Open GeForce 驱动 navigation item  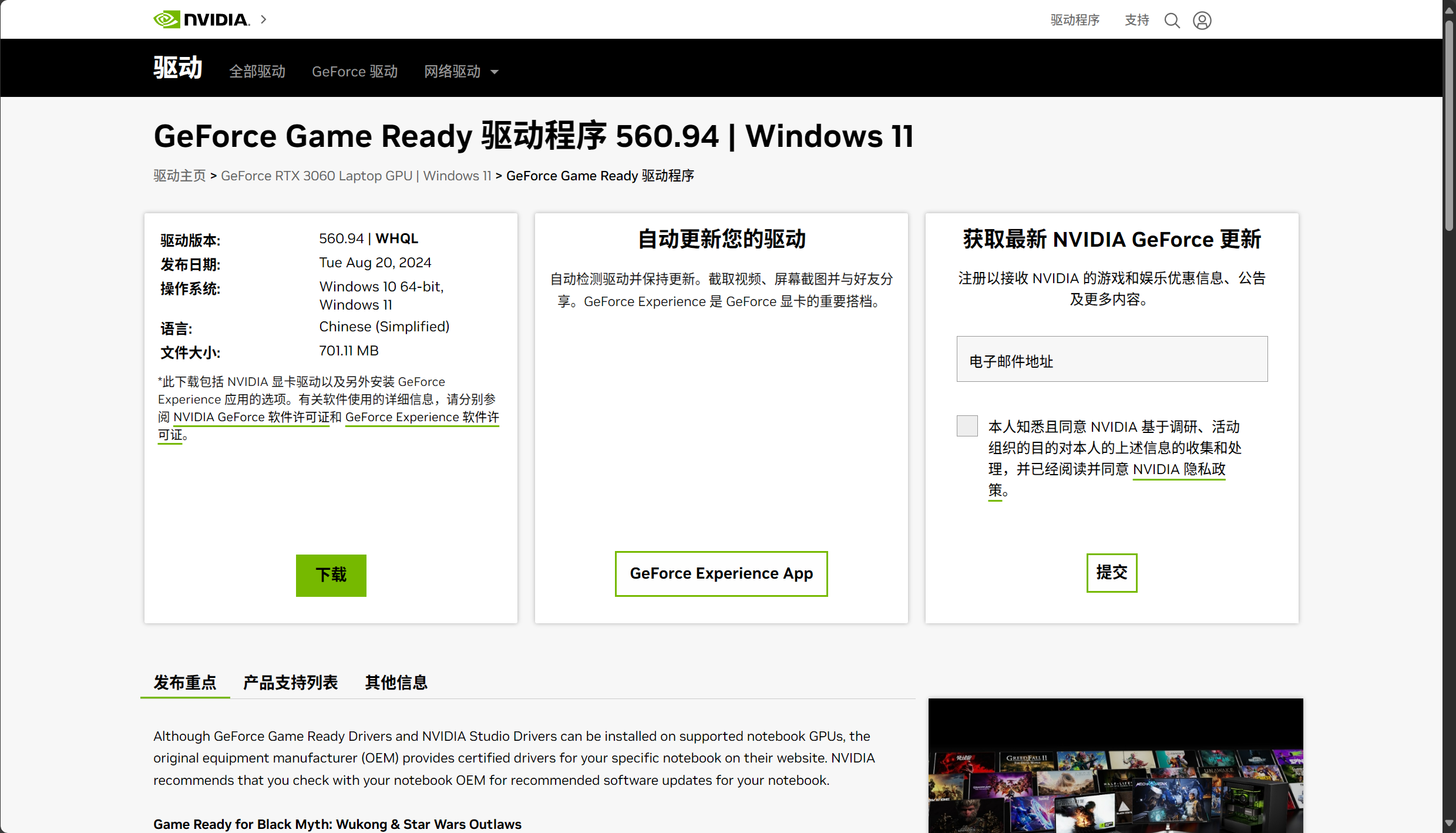(355, 72)
